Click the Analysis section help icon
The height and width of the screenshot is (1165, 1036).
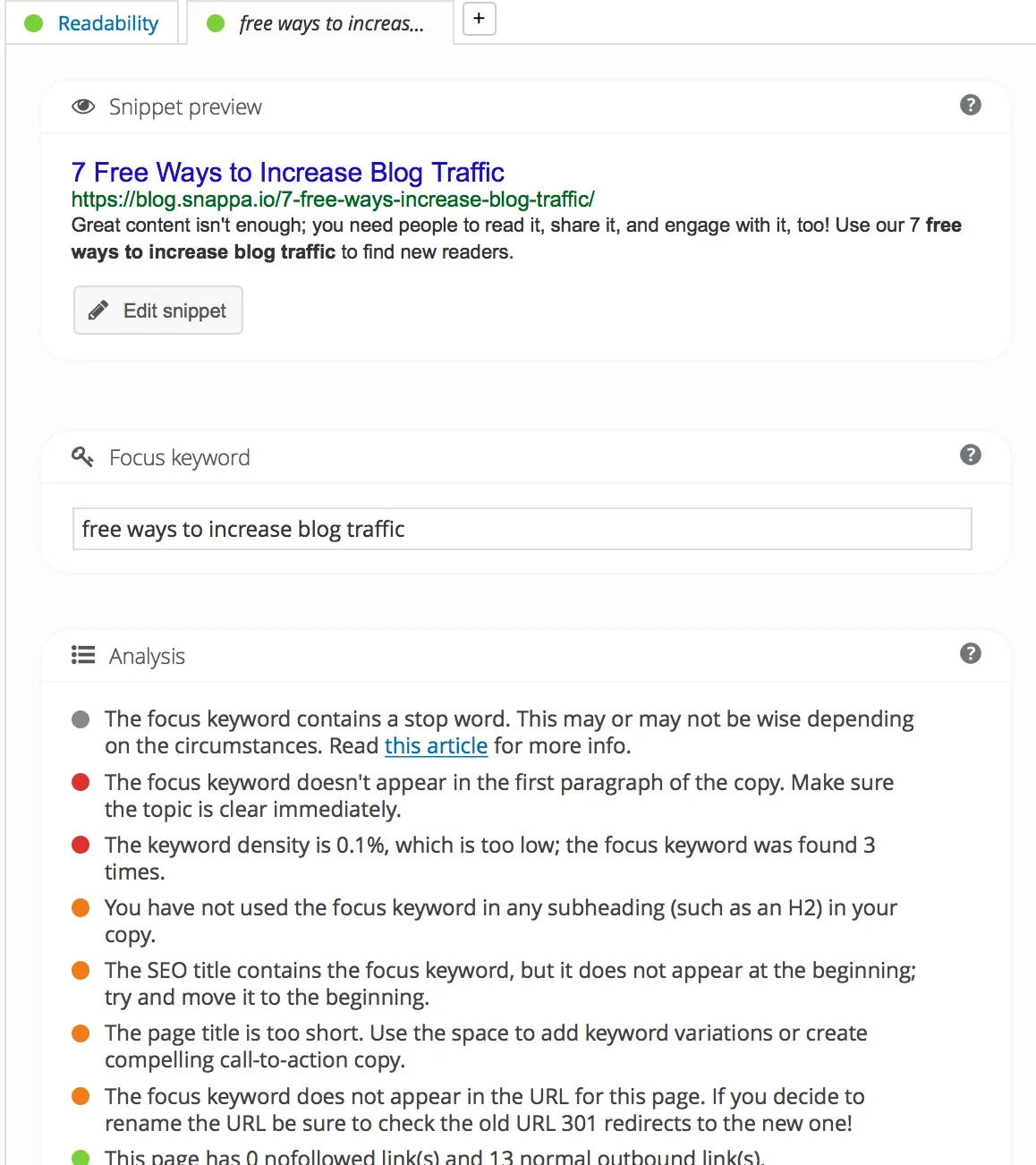pyautogui.click(x=970, y=654)
